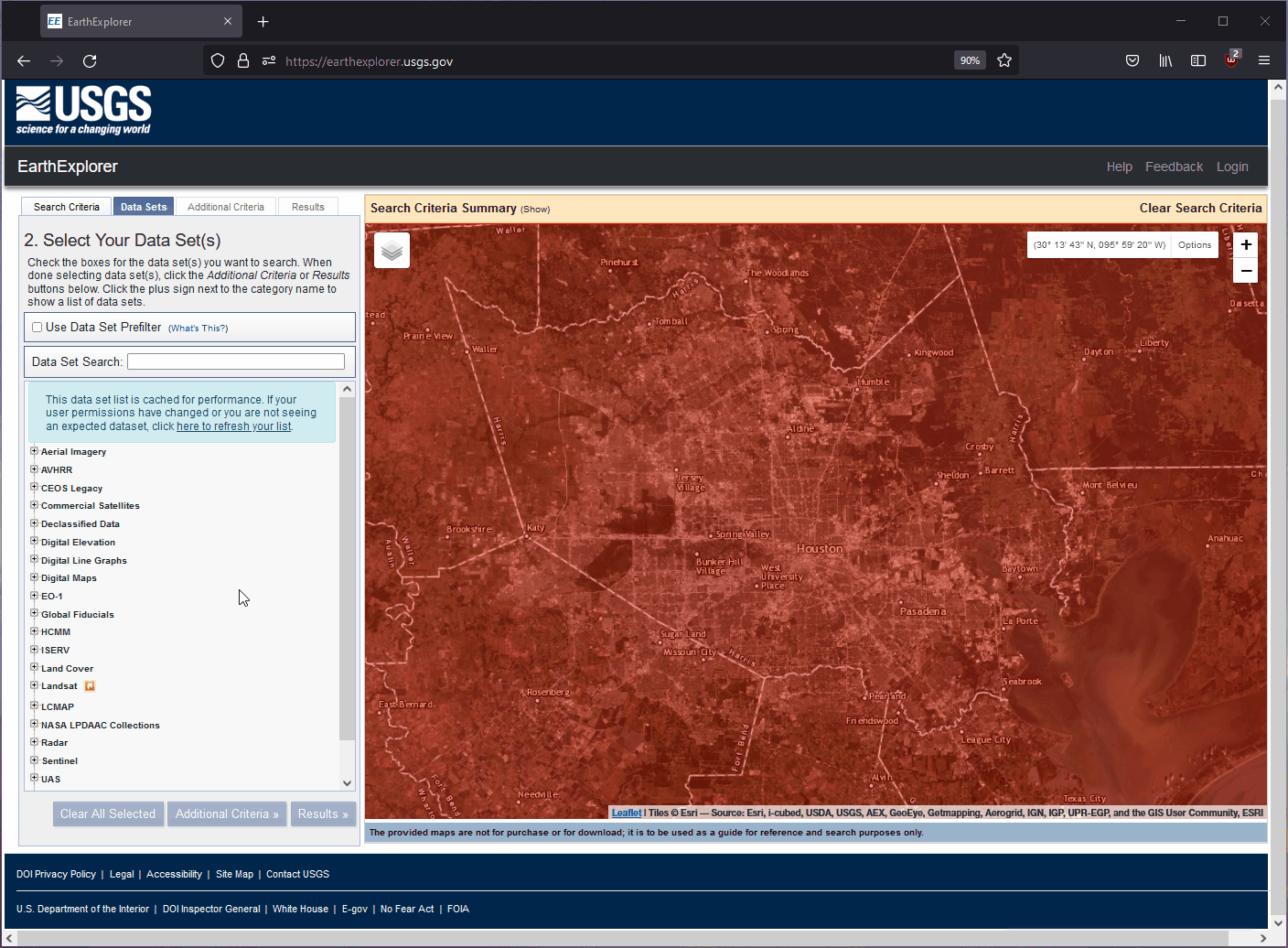
Task: Expand the Digital Elevation dataset list
Action: point(34,542)
